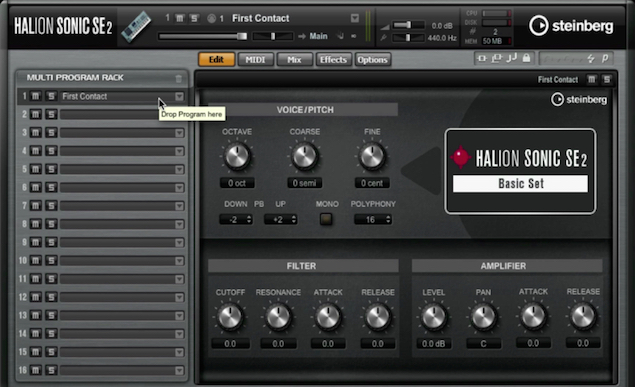Screen dimensions: 635x387
Task: Click the pitch bend Up stepper showing +2
Action: coord(281,220)
